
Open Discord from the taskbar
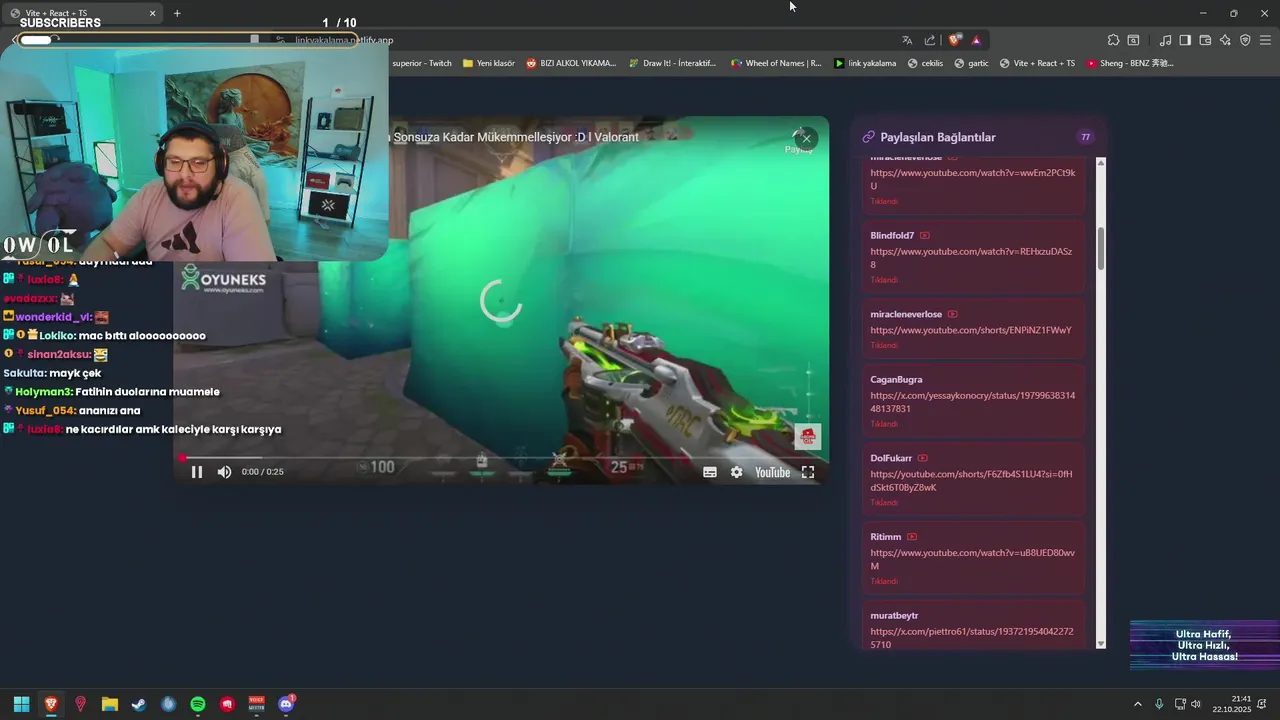tap(286, 704)
